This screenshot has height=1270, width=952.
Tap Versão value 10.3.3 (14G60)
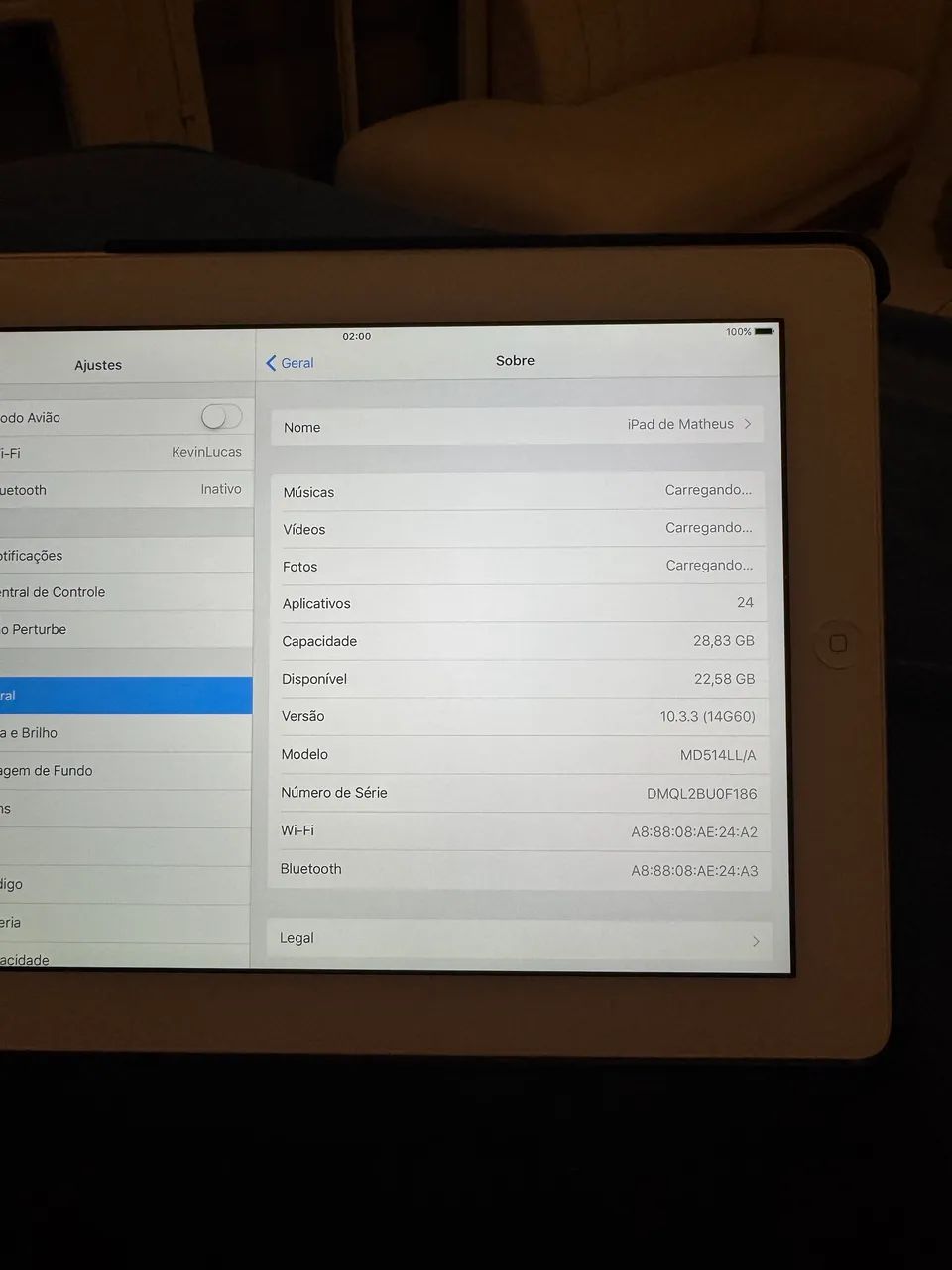click(708, 716)
